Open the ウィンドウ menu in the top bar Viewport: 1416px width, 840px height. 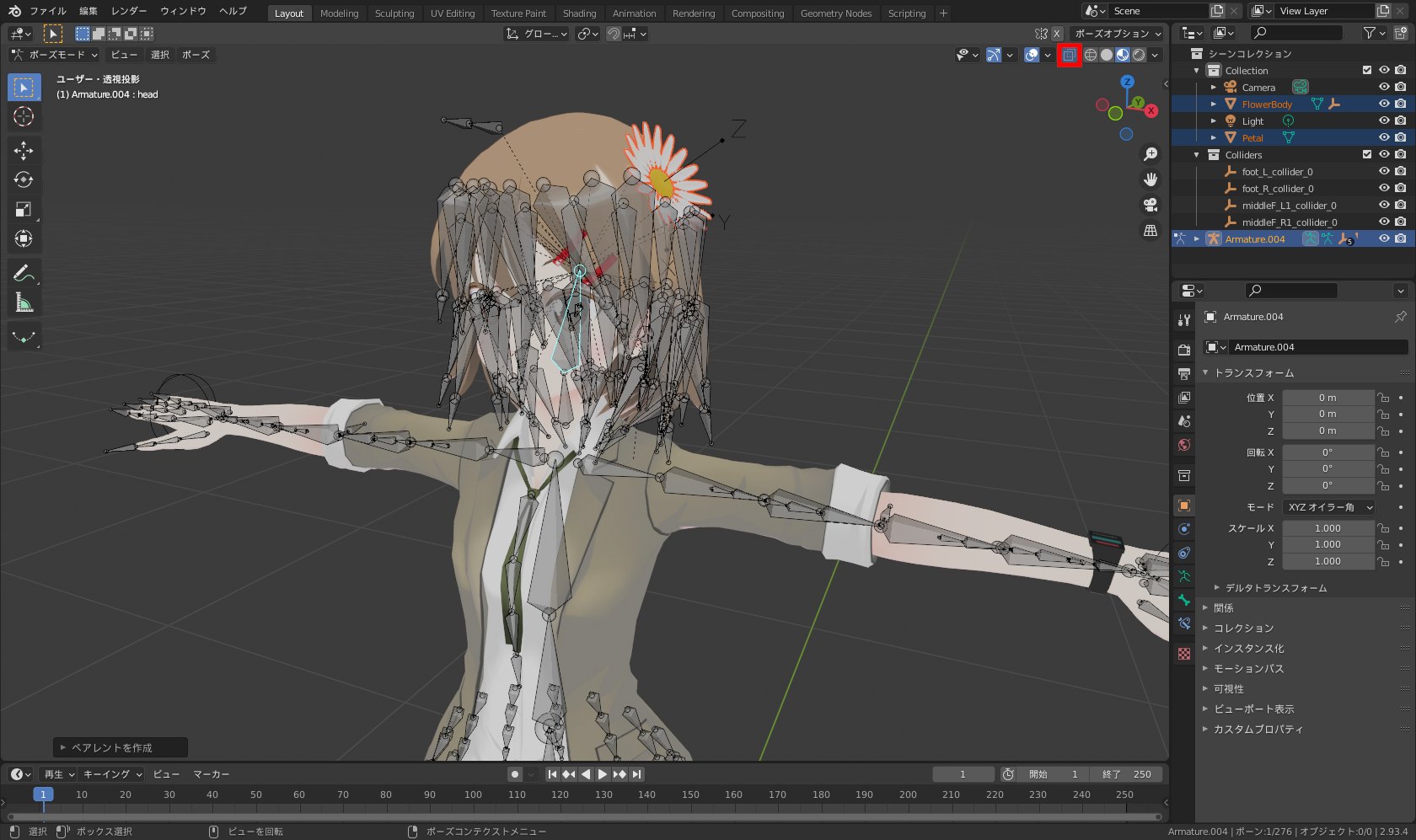click(184, 11)
